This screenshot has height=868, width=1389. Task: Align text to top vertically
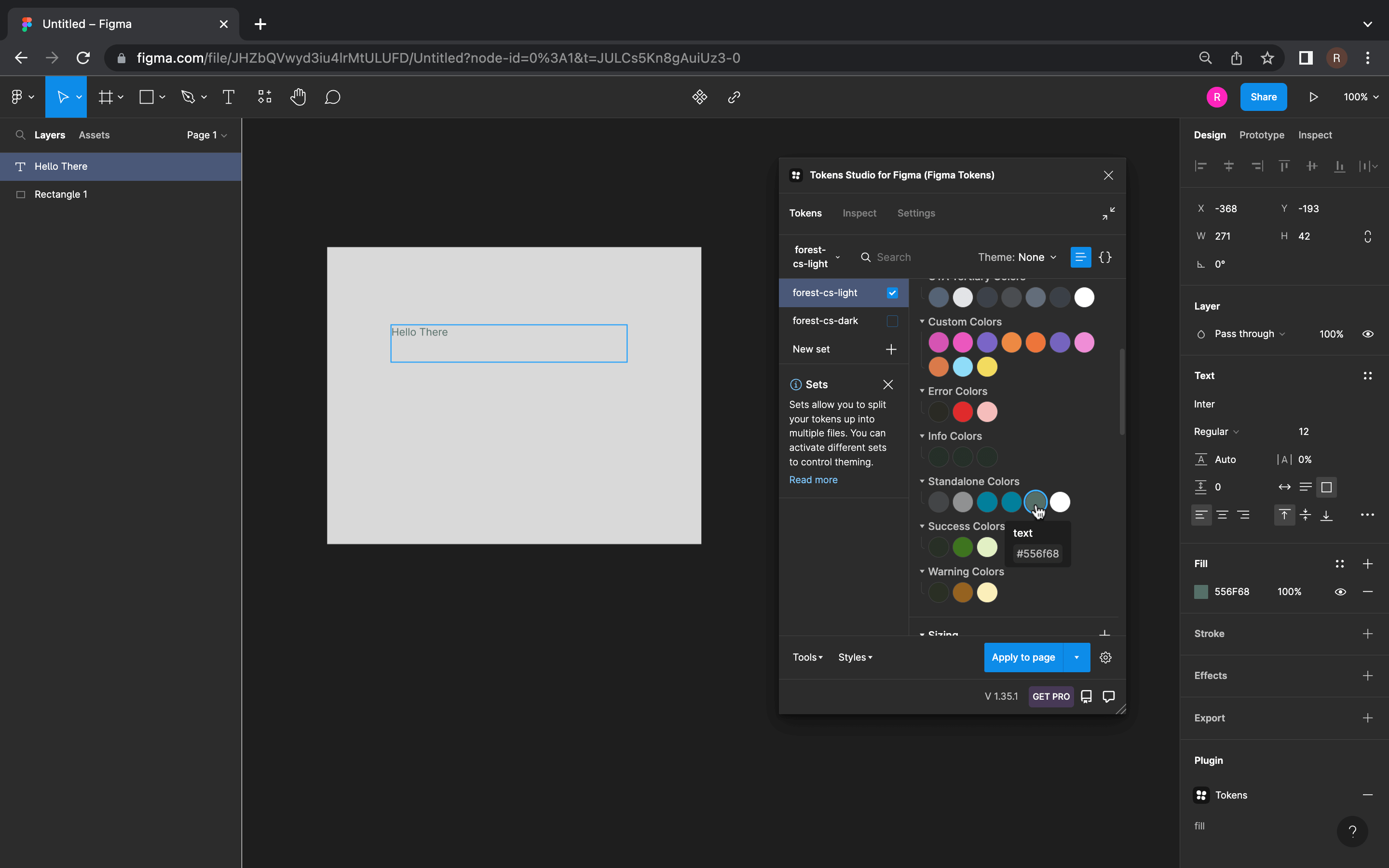[x=1284, y=515]
